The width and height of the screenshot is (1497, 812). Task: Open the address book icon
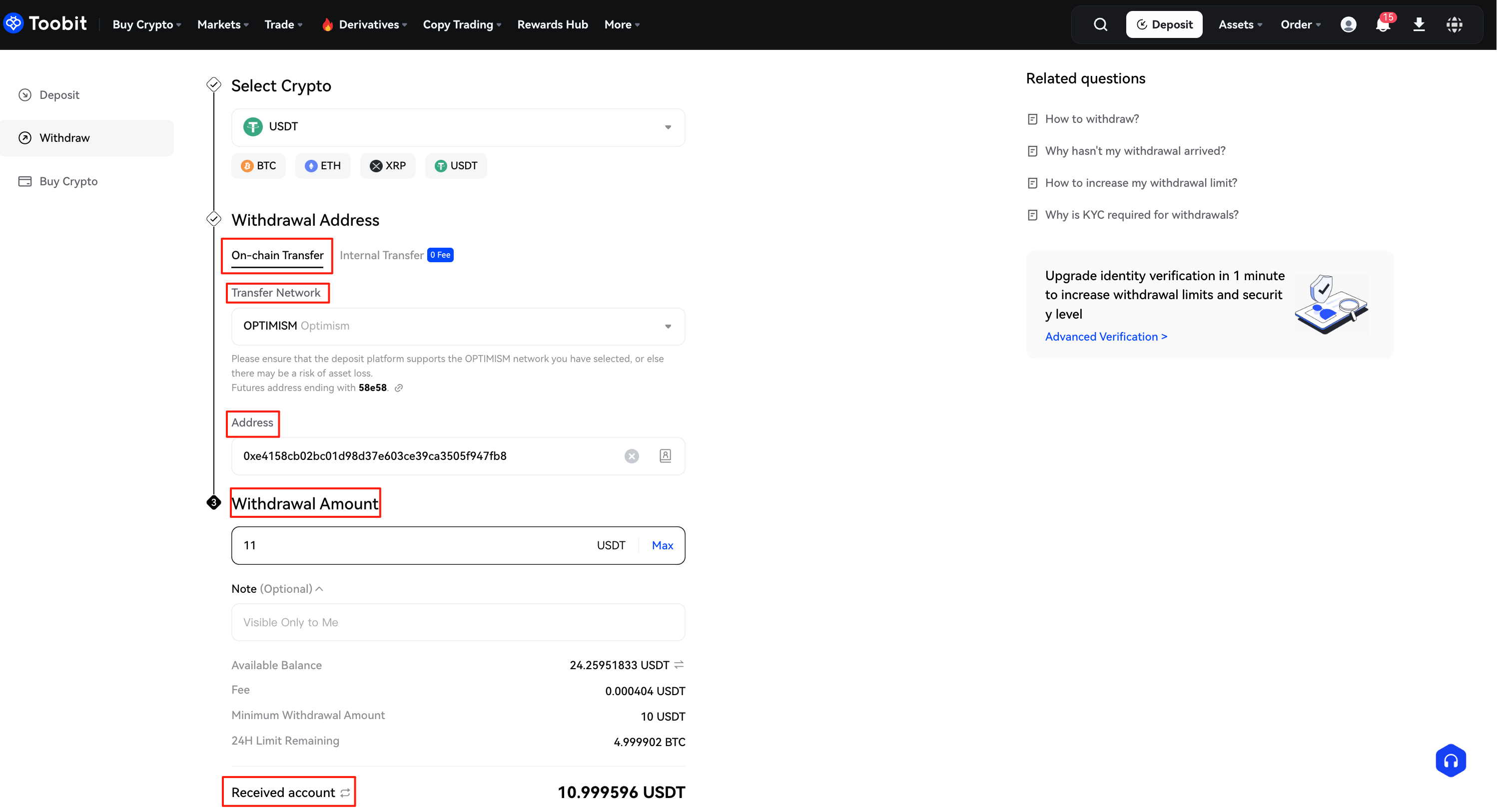coord(666,456)
